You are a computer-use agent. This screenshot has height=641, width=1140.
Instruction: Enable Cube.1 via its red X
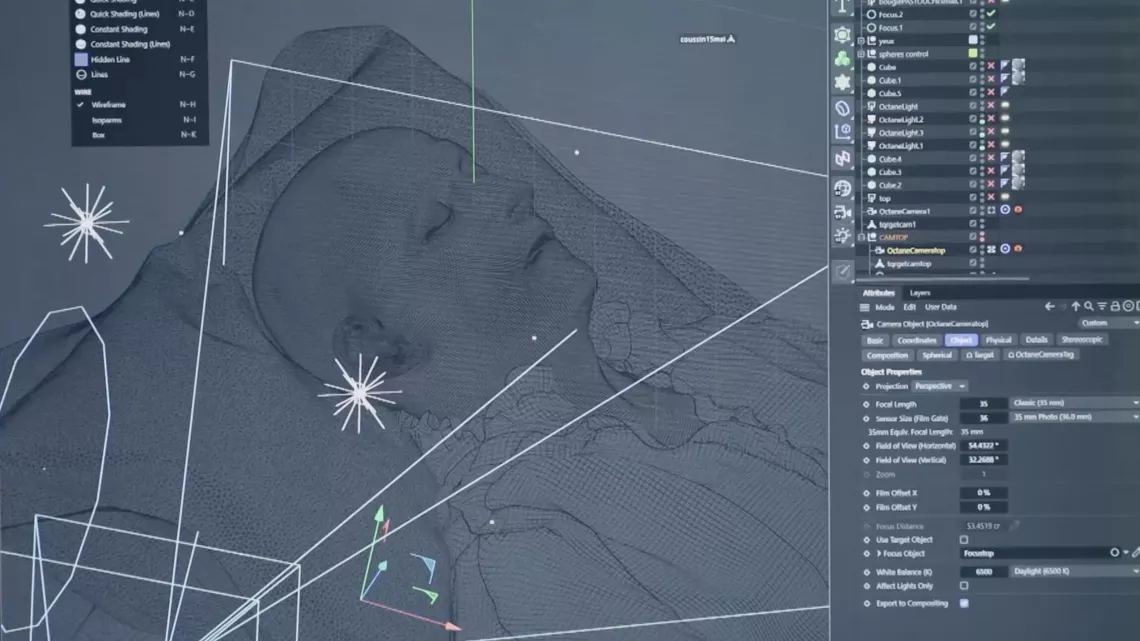click(x=991, y=79)
